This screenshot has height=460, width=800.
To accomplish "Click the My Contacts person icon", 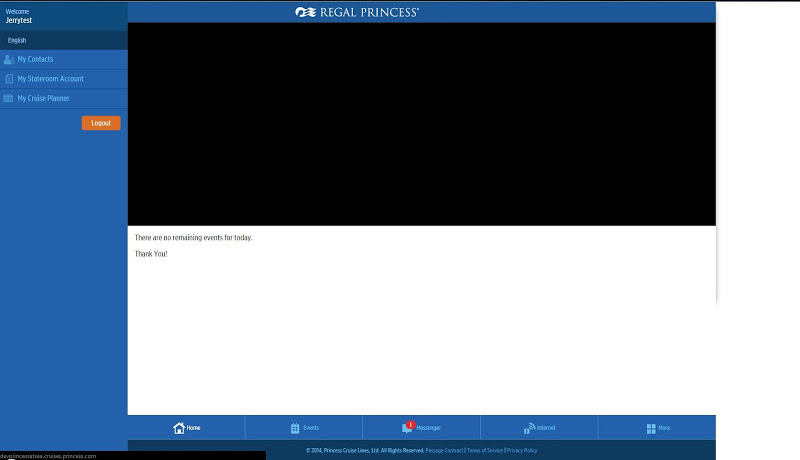I will [x=8, y=59].
